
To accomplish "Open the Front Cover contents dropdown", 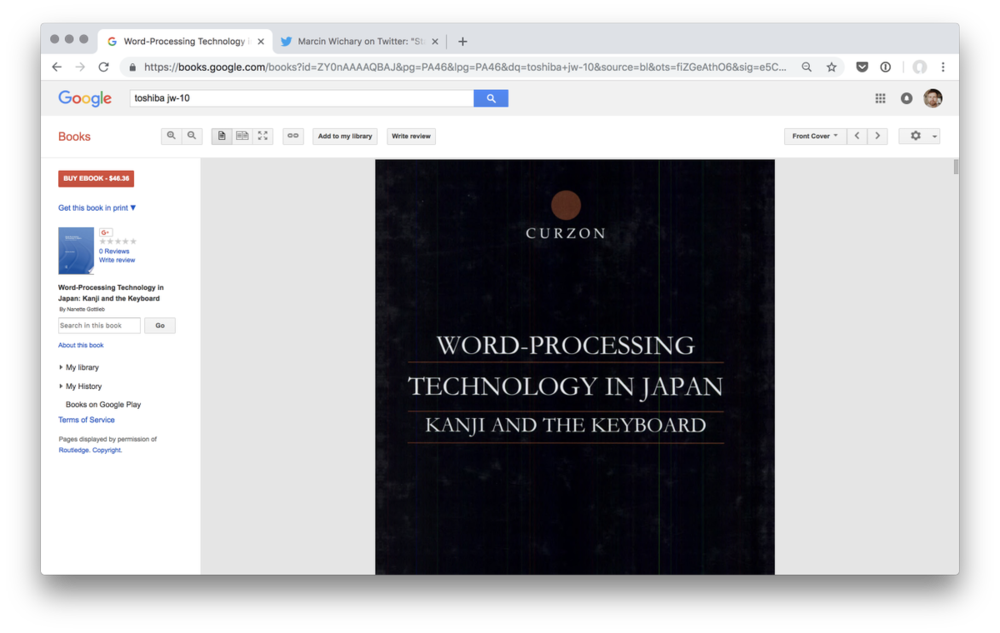I will (x=815, y=136).
